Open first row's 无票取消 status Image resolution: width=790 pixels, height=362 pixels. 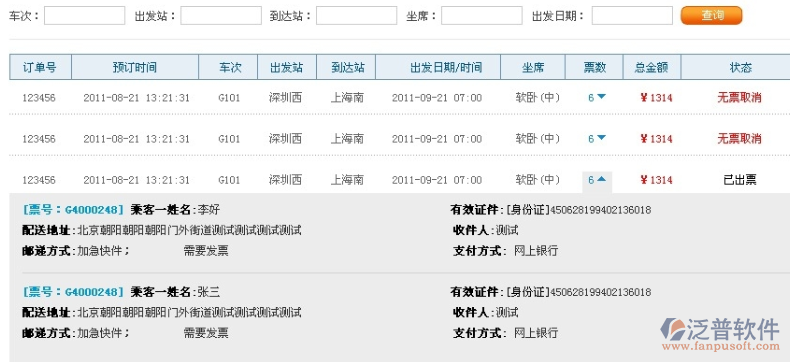tap(739, 98)
